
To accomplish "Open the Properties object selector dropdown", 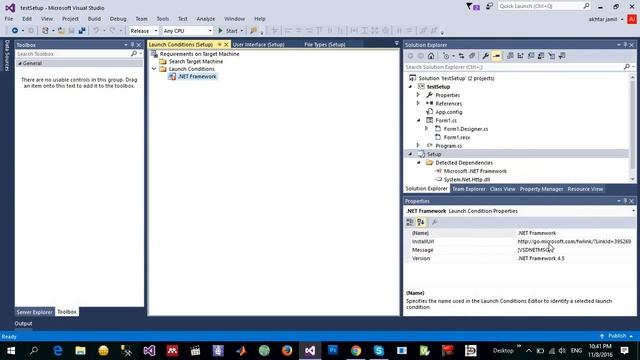I will coord(633,211).
